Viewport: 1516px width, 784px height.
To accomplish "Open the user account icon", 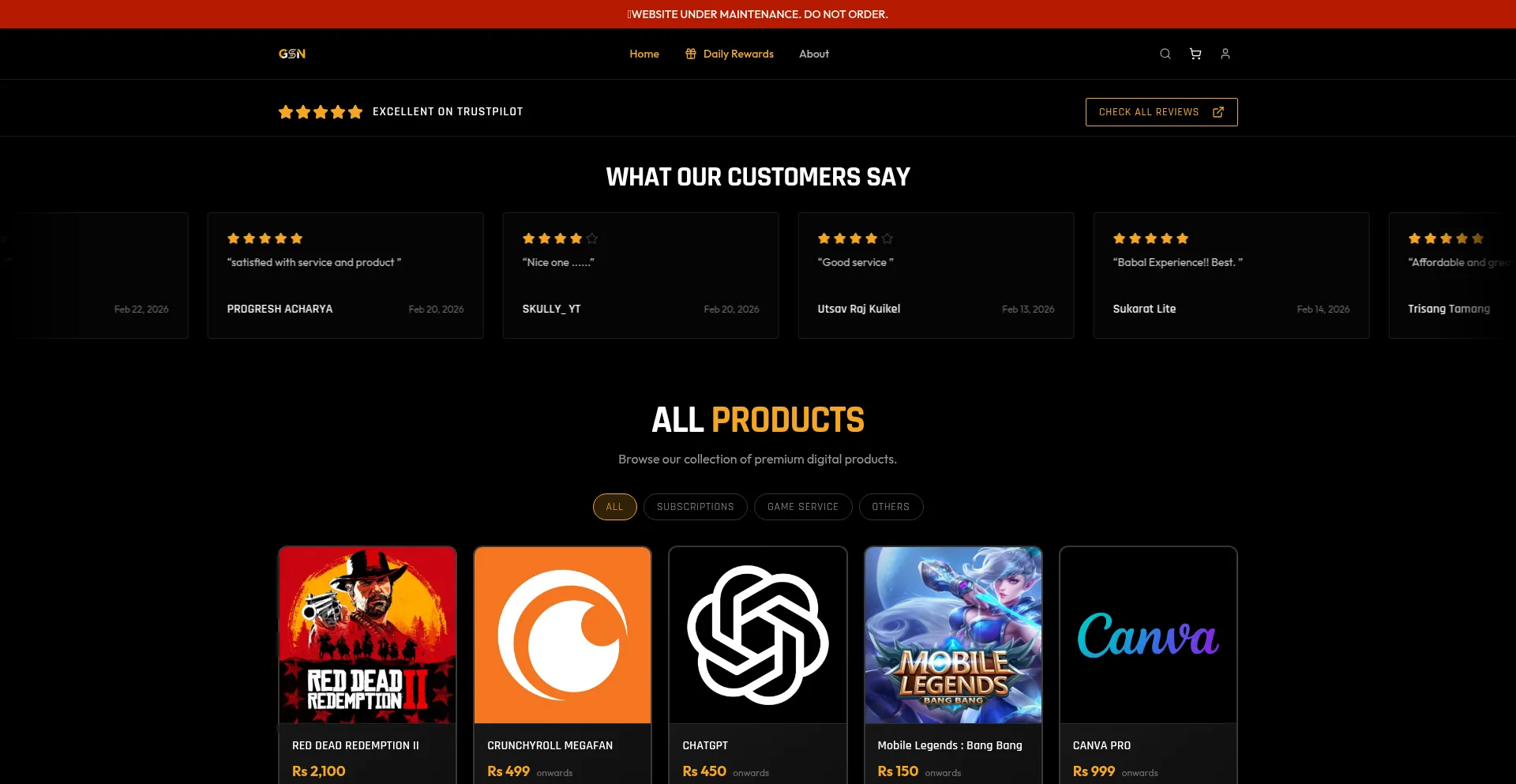I will coord(1225,54).
